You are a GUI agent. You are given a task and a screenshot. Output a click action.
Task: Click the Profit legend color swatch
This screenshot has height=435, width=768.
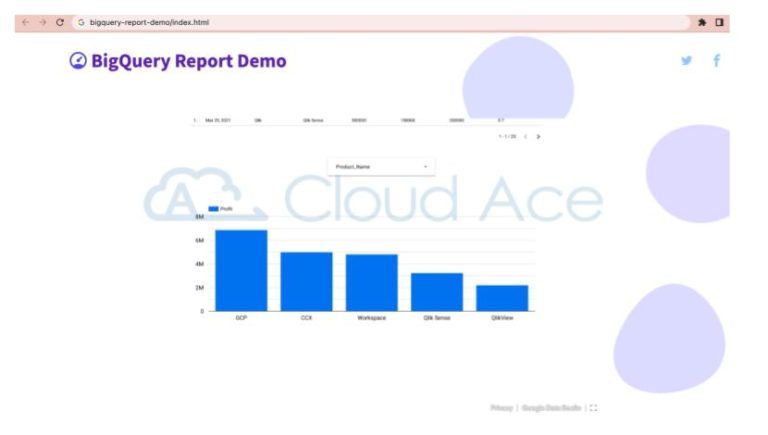point(213,209)
